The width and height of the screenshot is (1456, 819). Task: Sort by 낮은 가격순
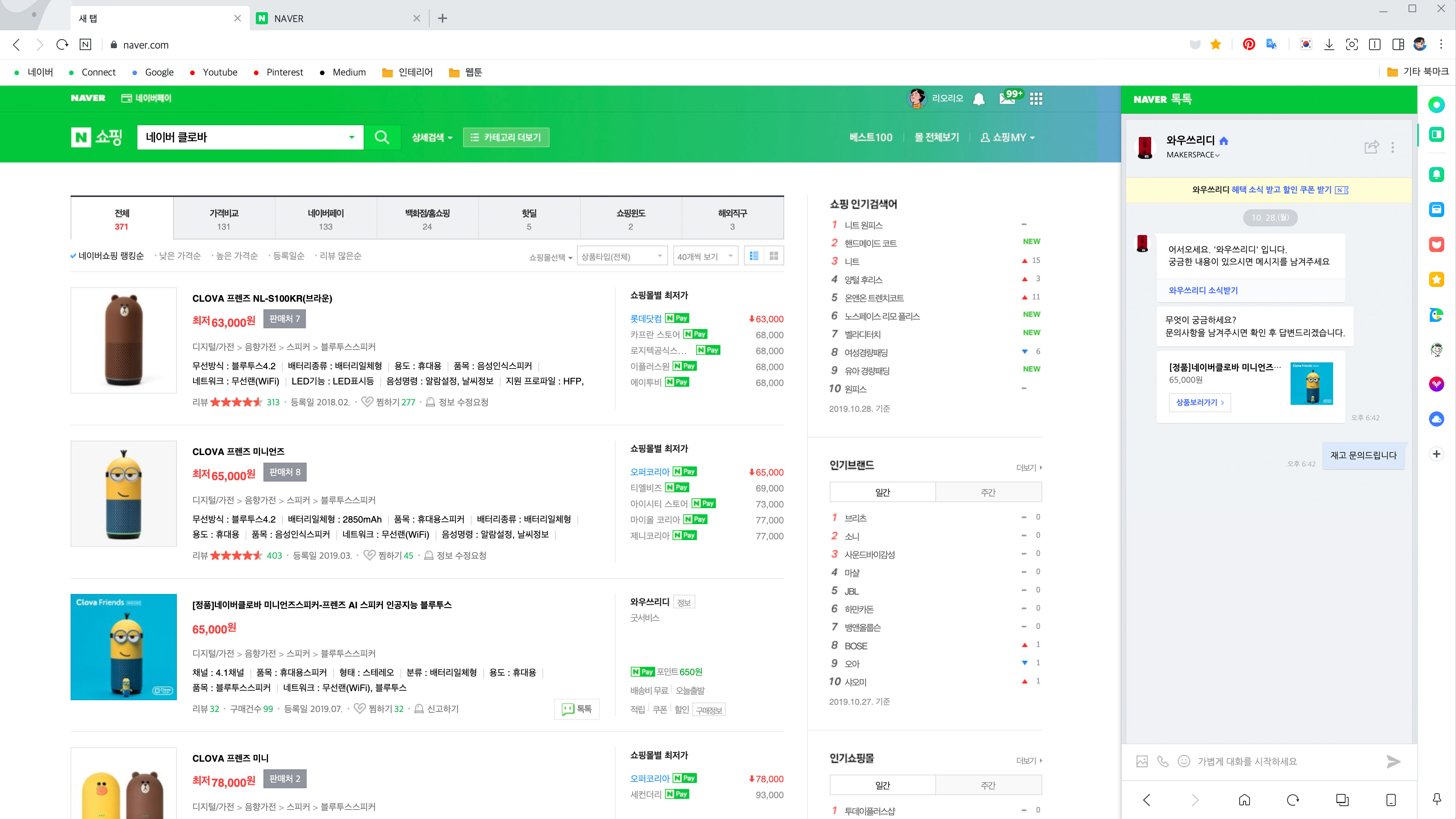pyautogui.click(x=180, y=256)
